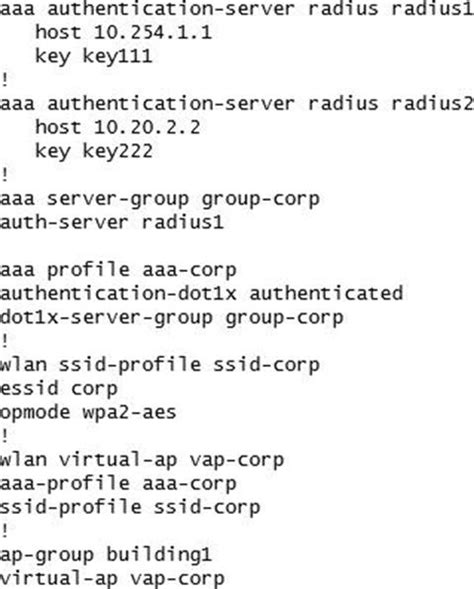Click the ap-group building1 line
The height and width of the screenshot is (589, 474).
click(106, 555)
